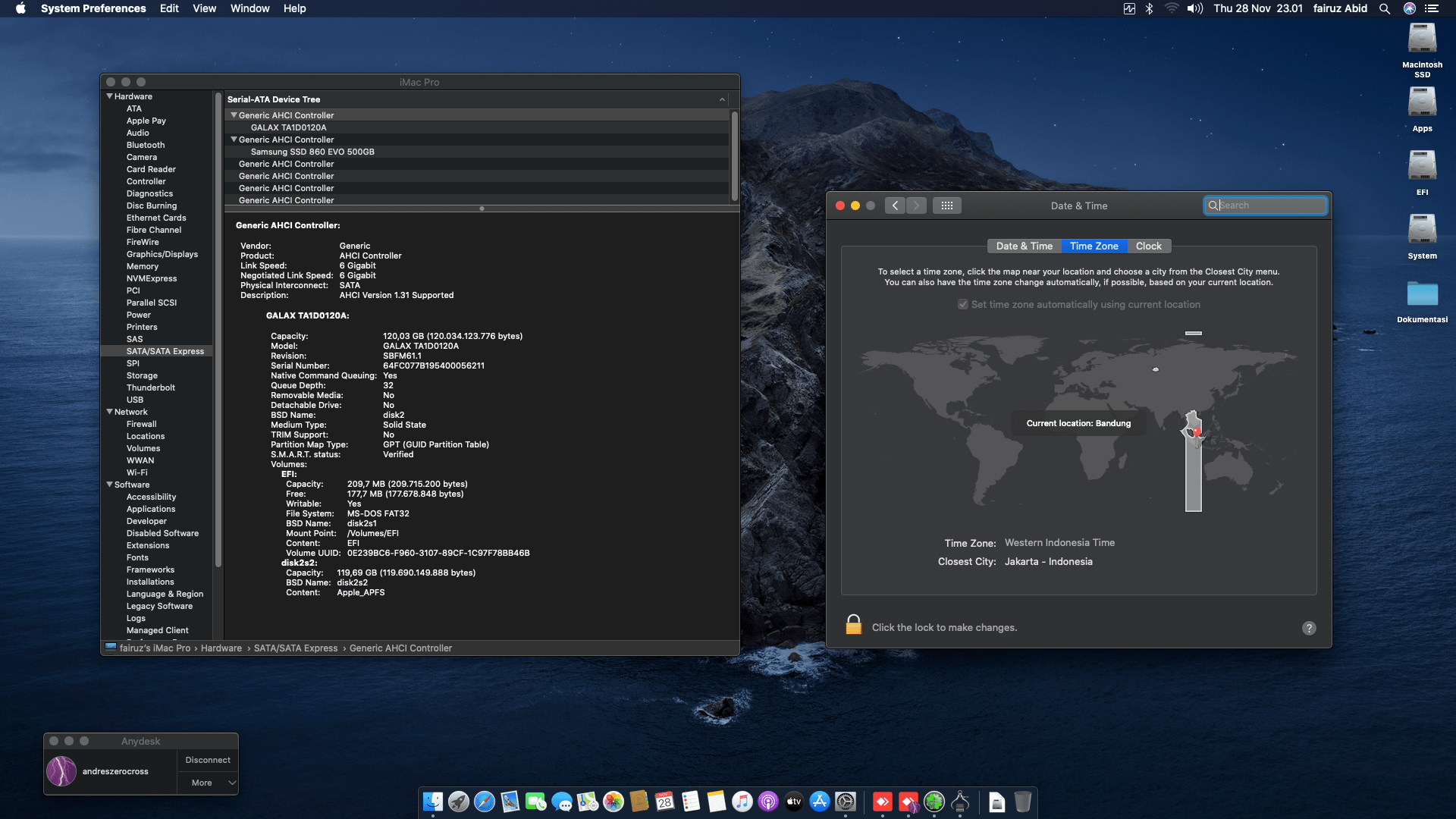Click the Show All preferences grid icon
Image resolution: width=1456 pixels, height=819 pixels.
(x=946, y=205)
